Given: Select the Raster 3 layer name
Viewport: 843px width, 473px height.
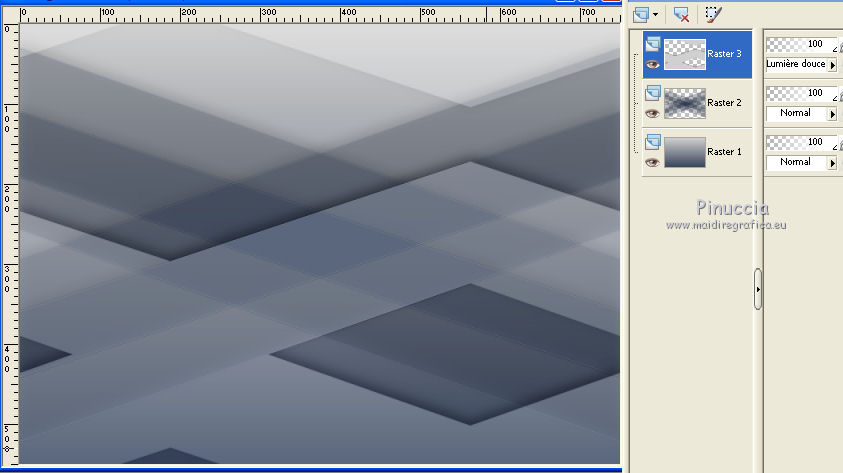Looking at the screenshot, I should pos(724,54).
